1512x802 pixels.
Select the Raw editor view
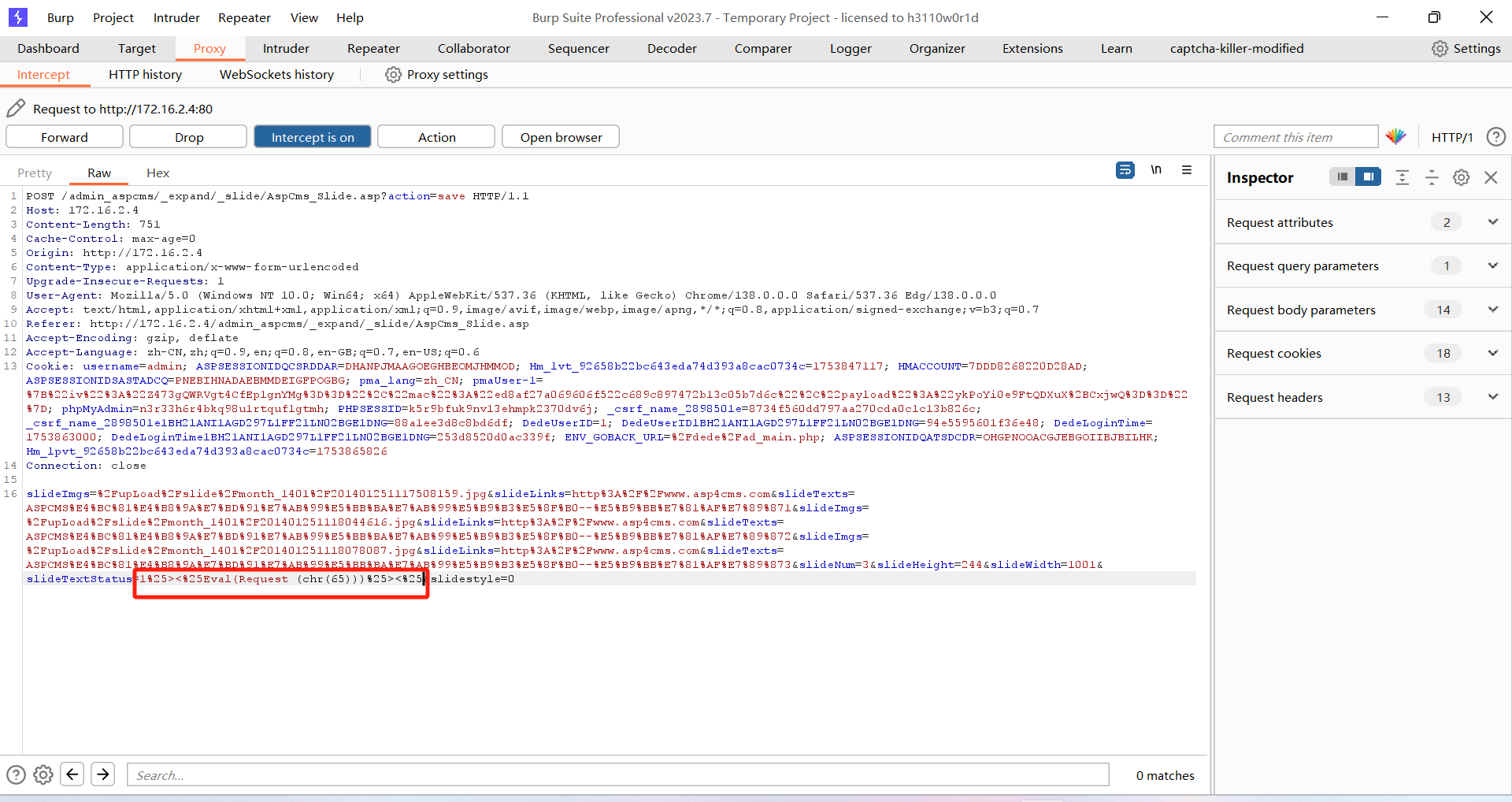99,173
